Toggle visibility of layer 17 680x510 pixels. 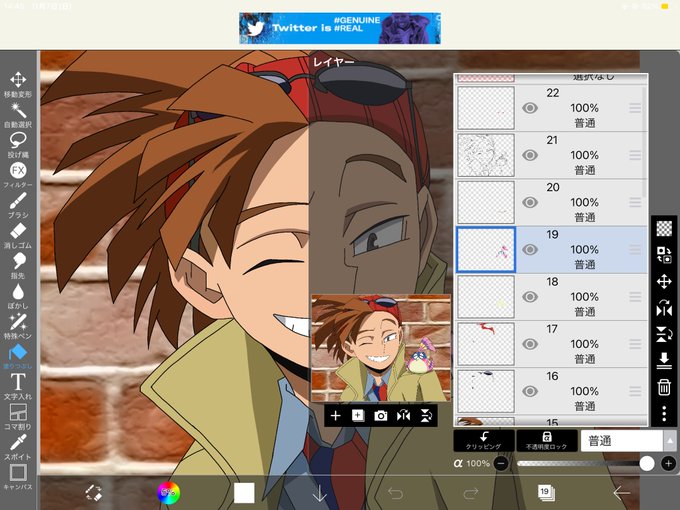click(x=530, y=344)
